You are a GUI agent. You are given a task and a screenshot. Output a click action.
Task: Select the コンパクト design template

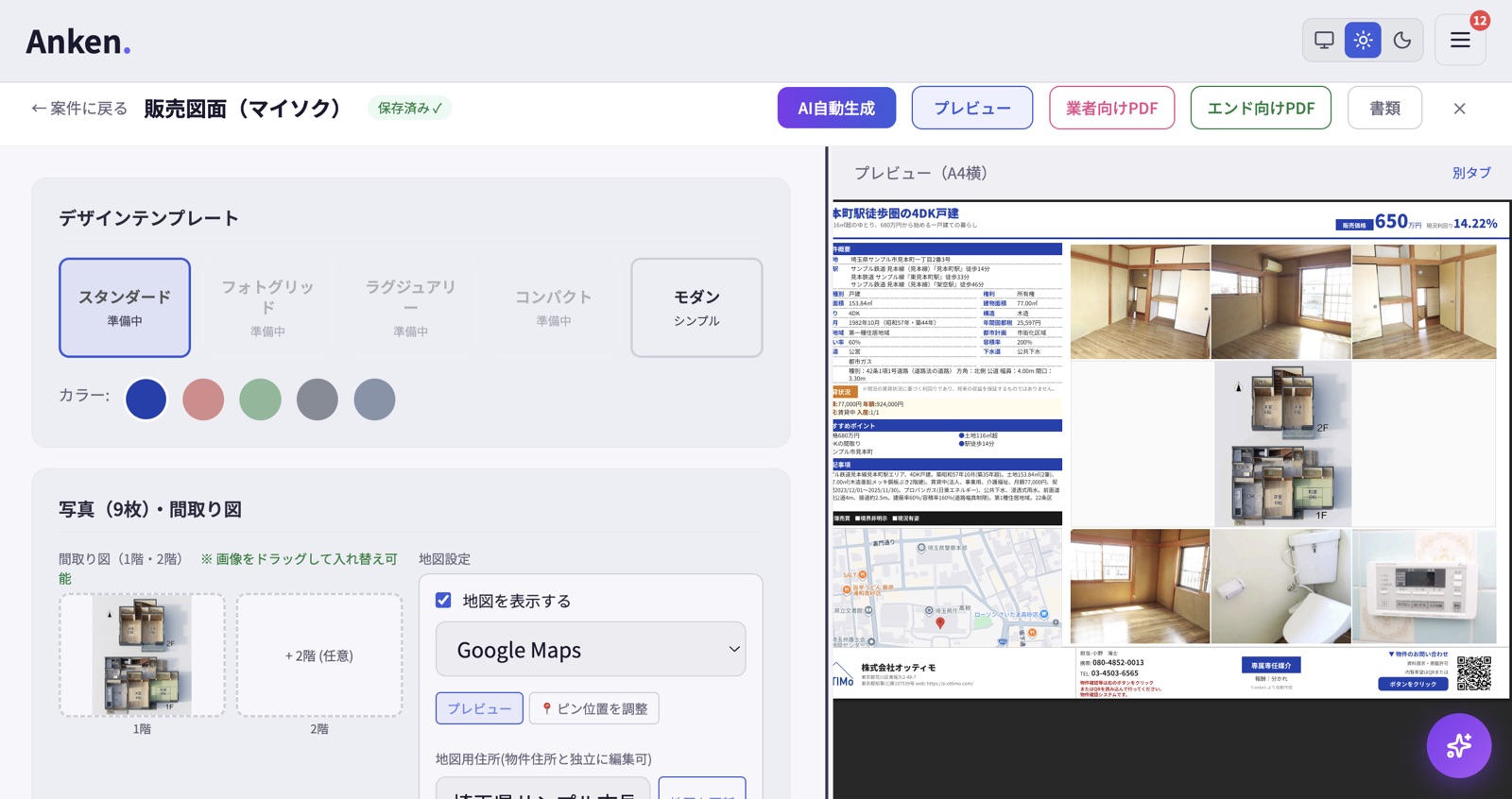click(553, 308)
